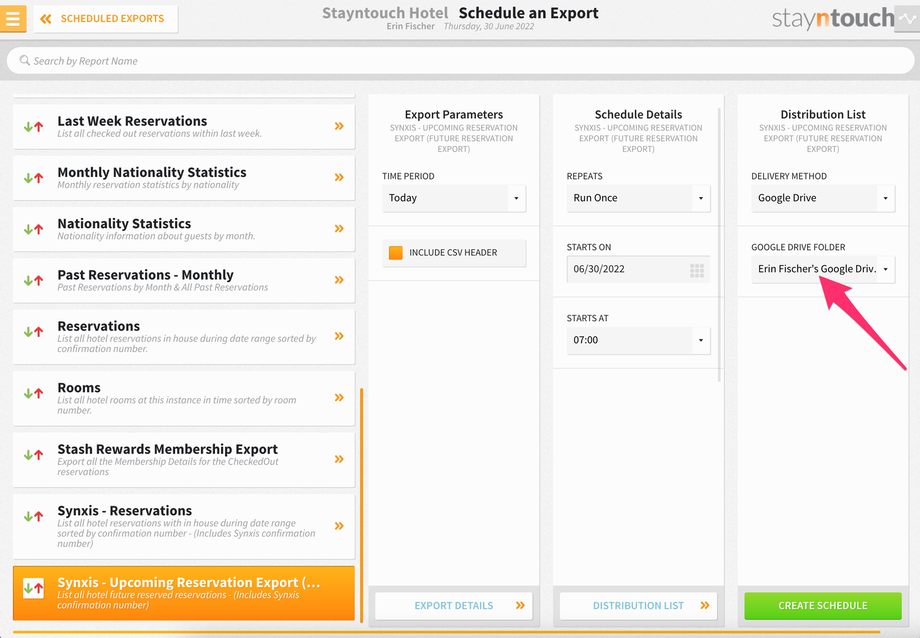Toggle the Include CSV Header checkbox
The image size is (920, 638).
(396, 252)
